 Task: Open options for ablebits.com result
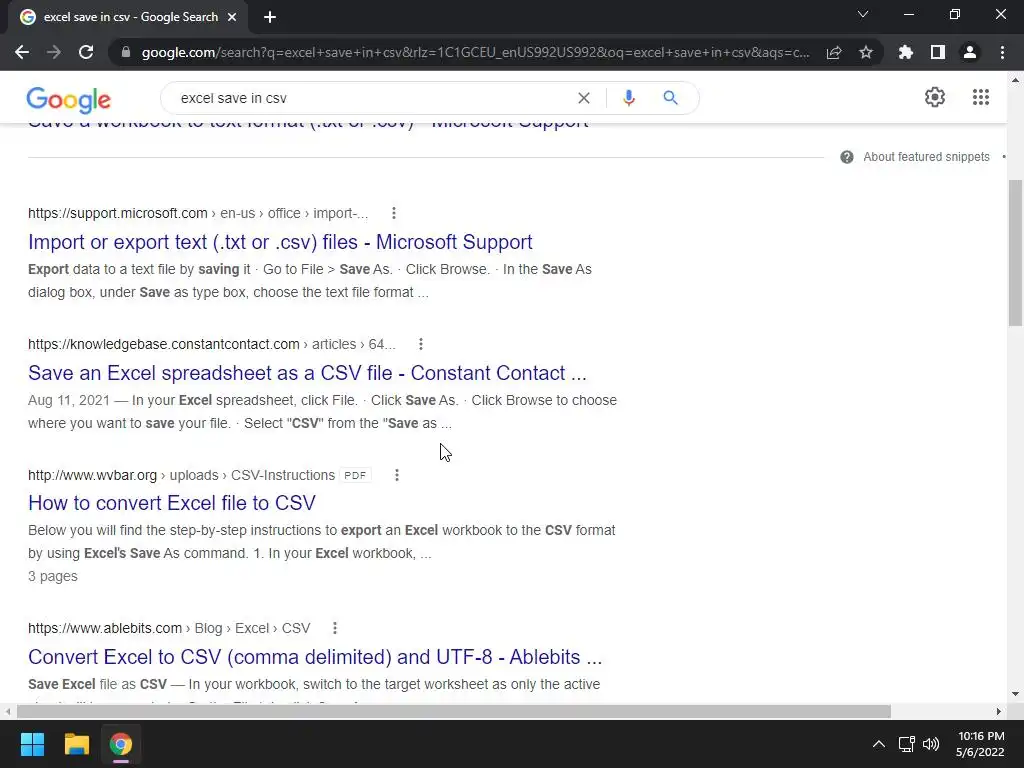334,628
